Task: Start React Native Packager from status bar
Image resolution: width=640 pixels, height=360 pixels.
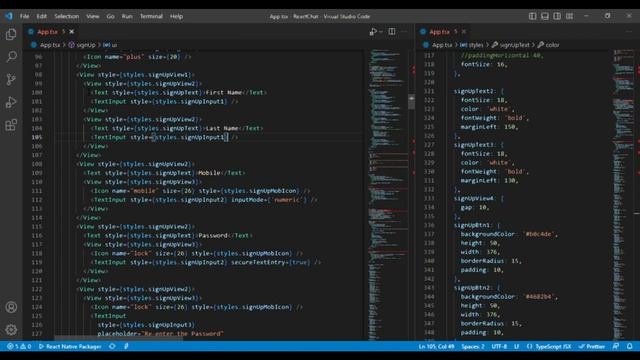Action: point(70,347)
